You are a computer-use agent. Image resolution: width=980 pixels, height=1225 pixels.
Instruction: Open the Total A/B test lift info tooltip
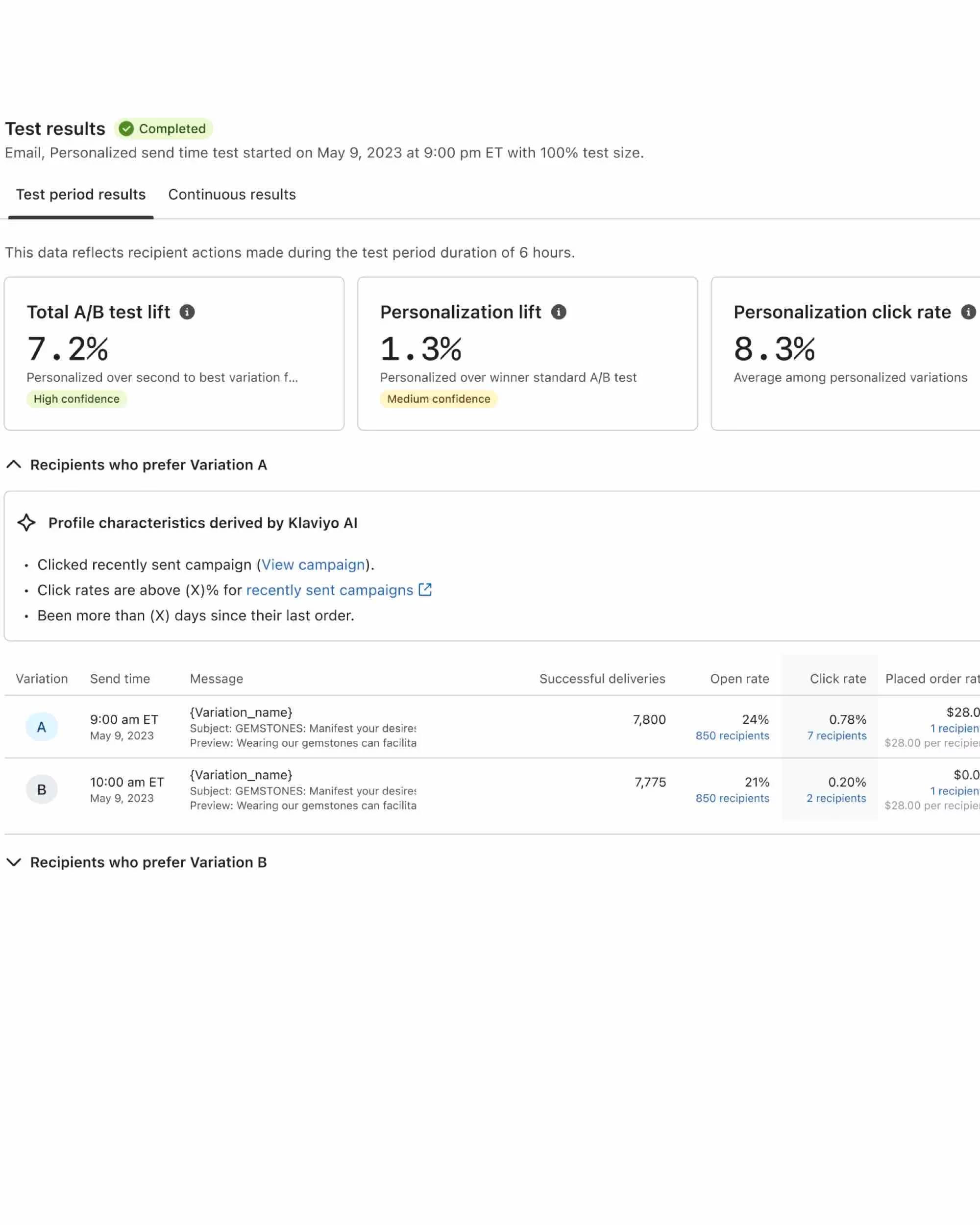[188, 311]
